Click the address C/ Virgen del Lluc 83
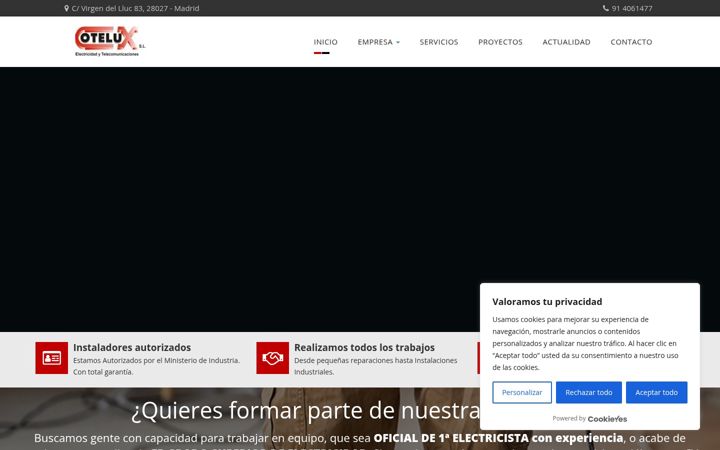The image size is (720, 450). point(135,8)
